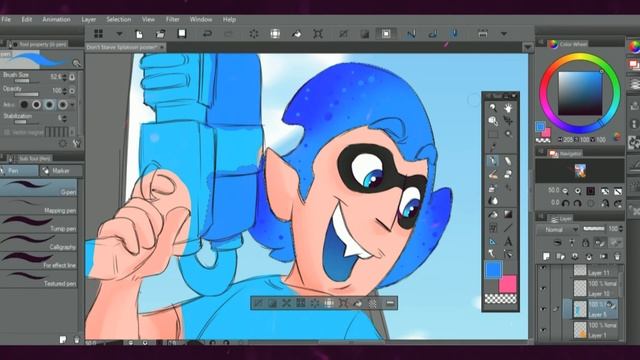Select the Auto select wand tool
The height and width of the screenshot is (360, 640).
[508, 134]
